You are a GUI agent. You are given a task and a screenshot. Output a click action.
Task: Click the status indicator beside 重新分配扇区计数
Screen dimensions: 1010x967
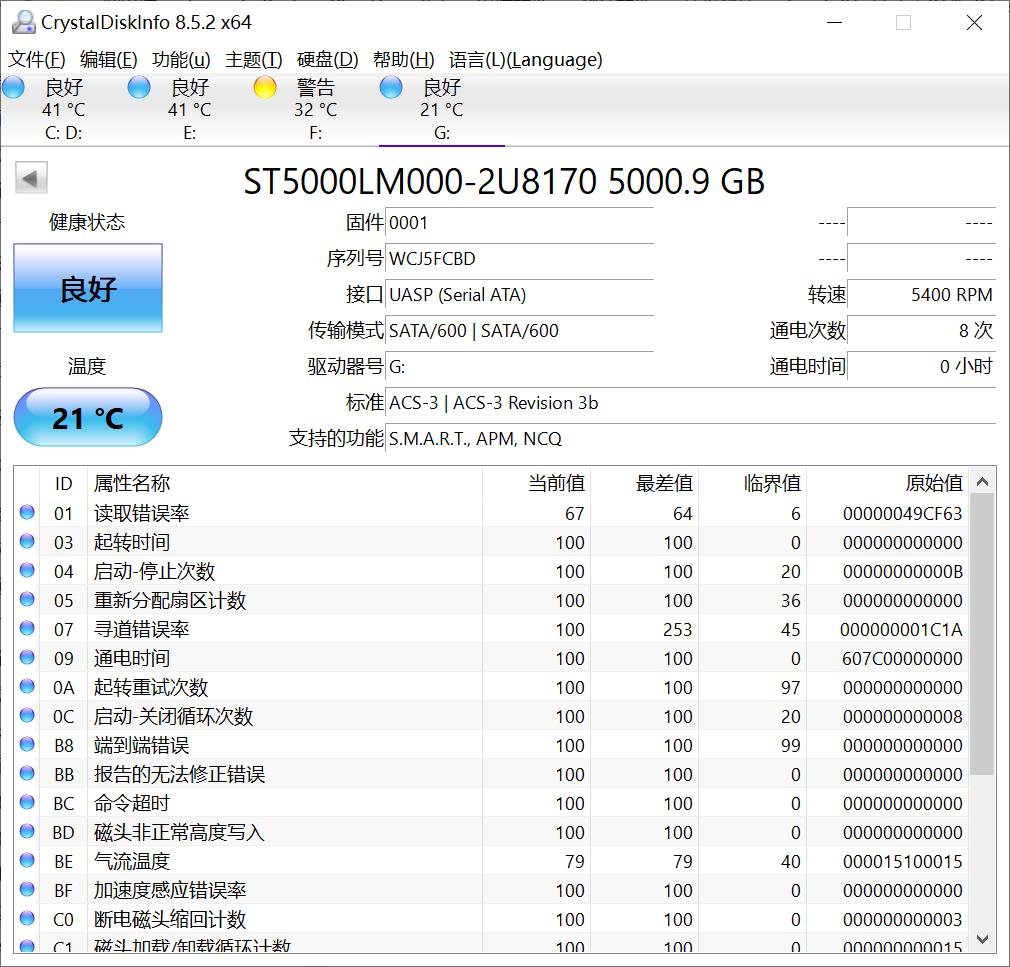pyautogui.click(x=28, y=600)
